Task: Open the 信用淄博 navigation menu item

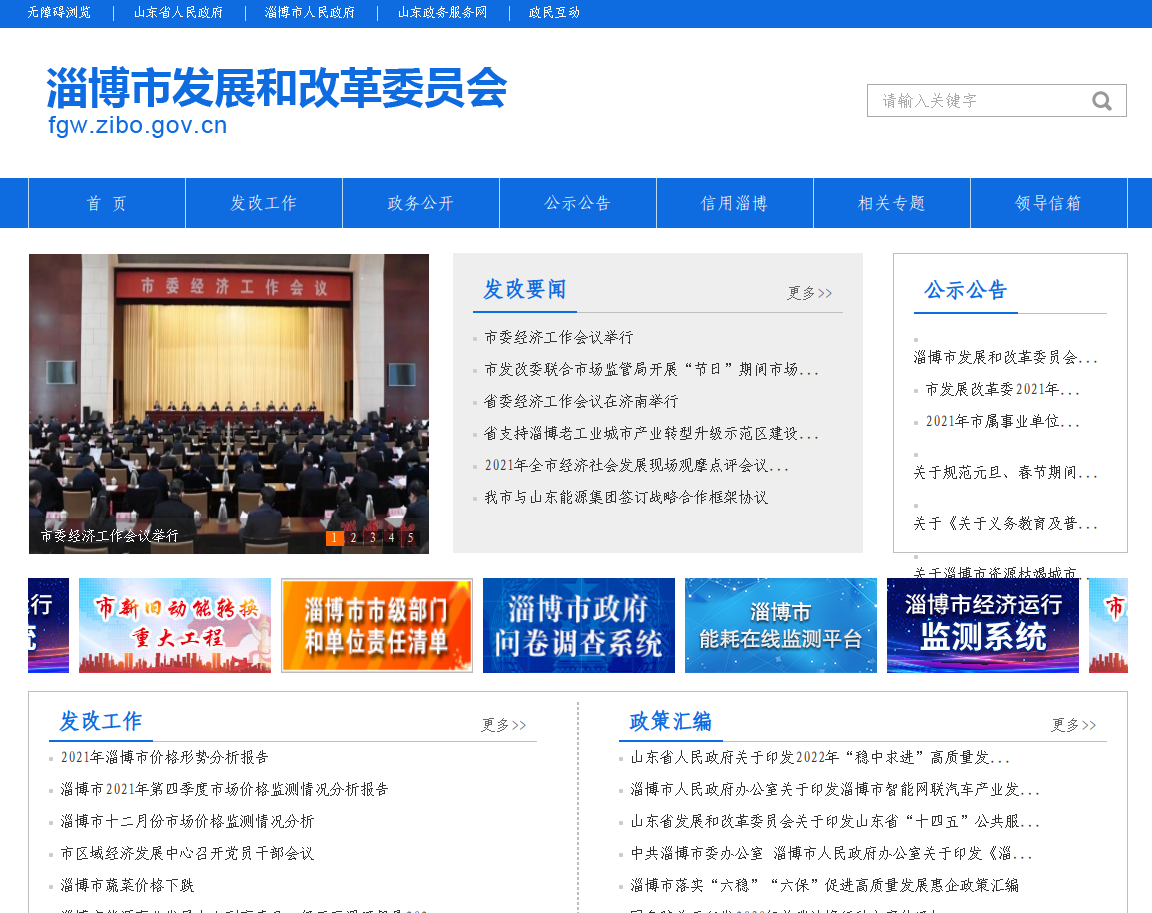Action: coord(735,203)
